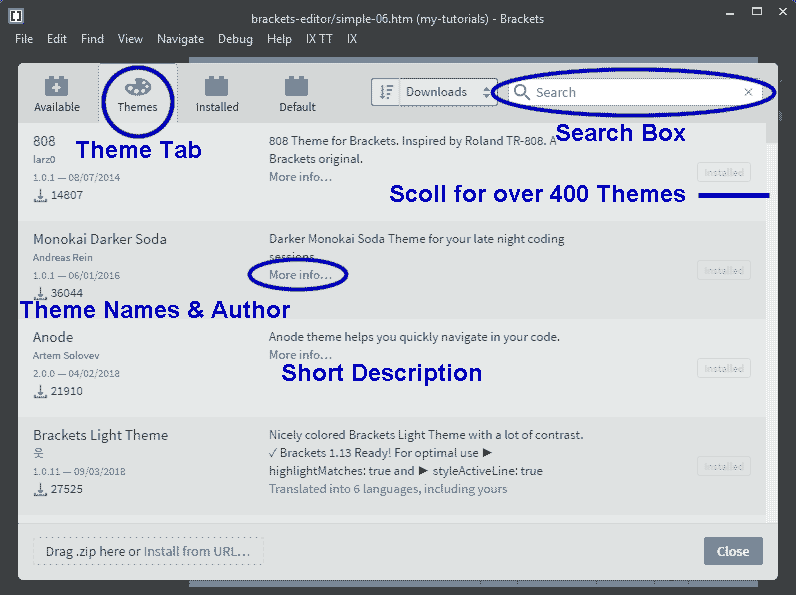
Task: Click Installed button for Anode theme
Action: [723, 369]
